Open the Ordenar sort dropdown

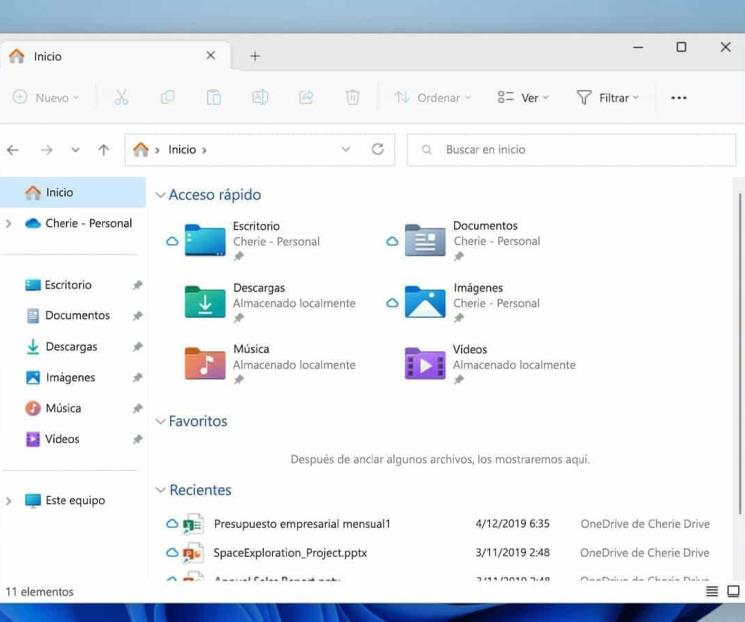coord(432,97)
